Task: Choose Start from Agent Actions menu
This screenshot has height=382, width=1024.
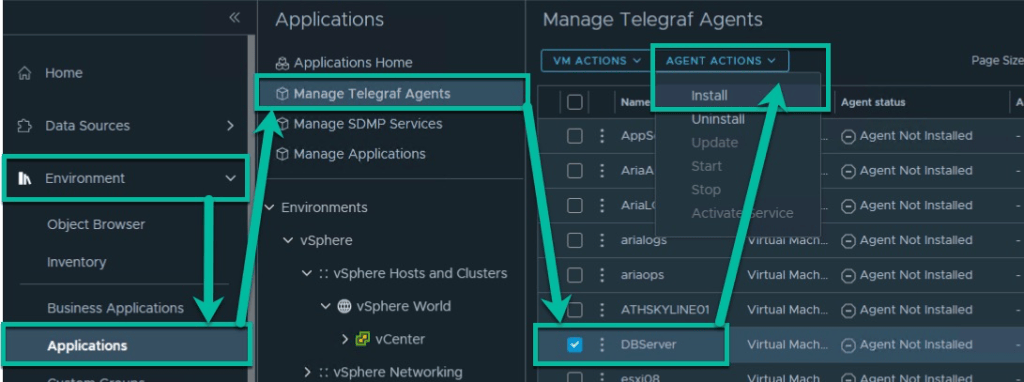Action: click(x=706, y=167)
